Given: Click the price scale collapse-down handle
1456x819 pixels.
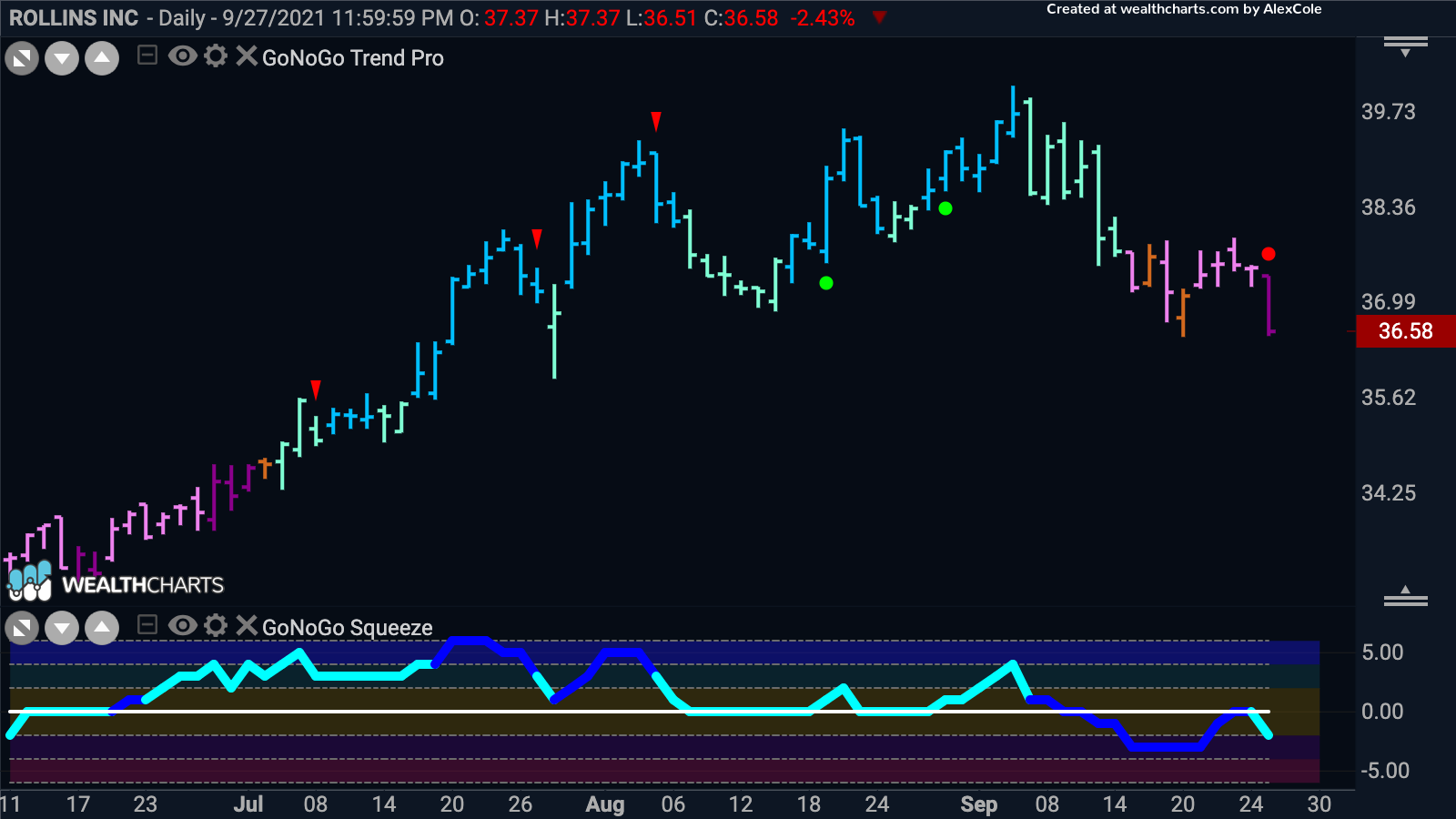Looking at the screenshot, I should [x=1405, y=45].
